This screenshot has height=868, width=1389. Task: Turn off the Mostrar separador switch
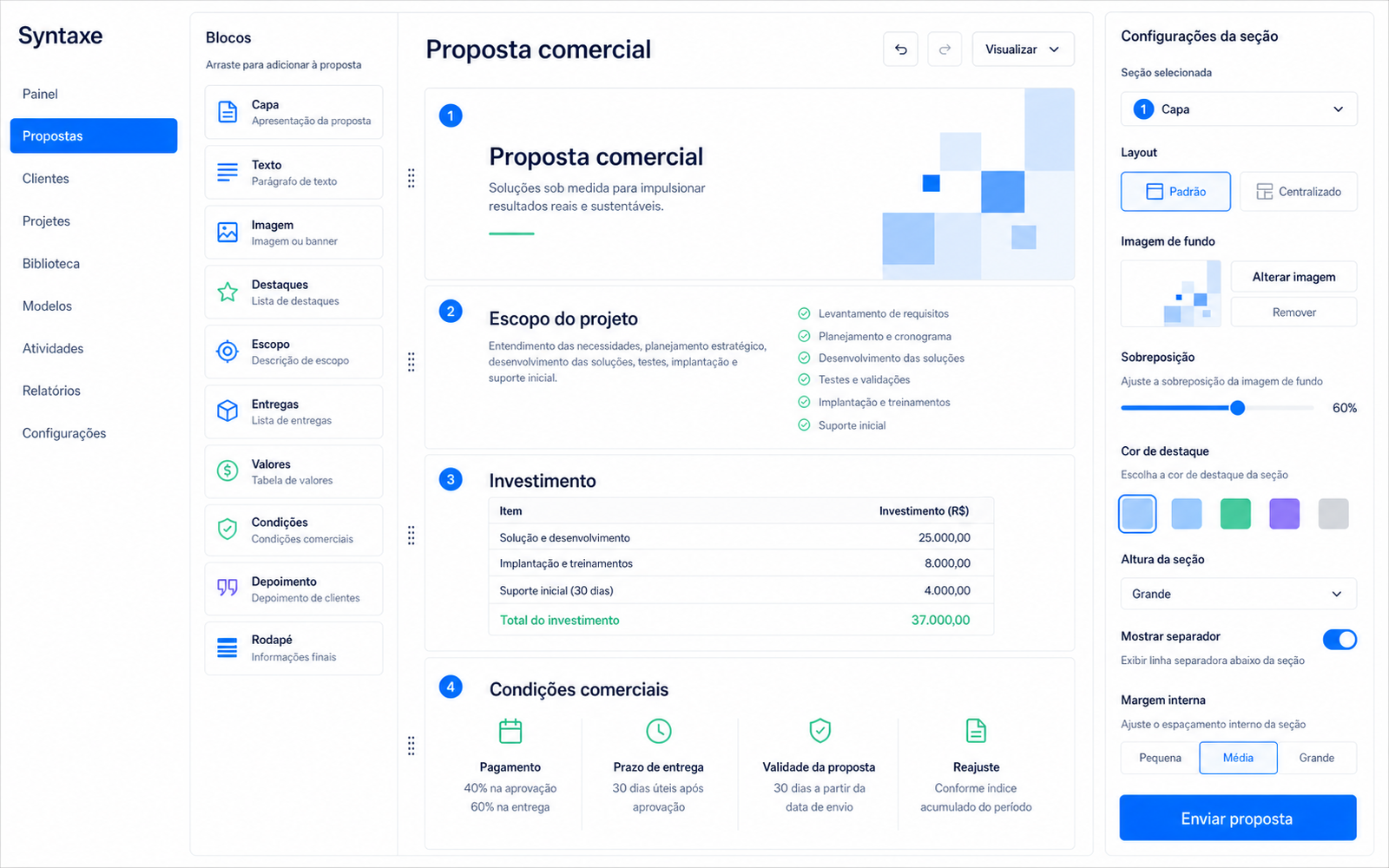click(x=1340, y=640)
